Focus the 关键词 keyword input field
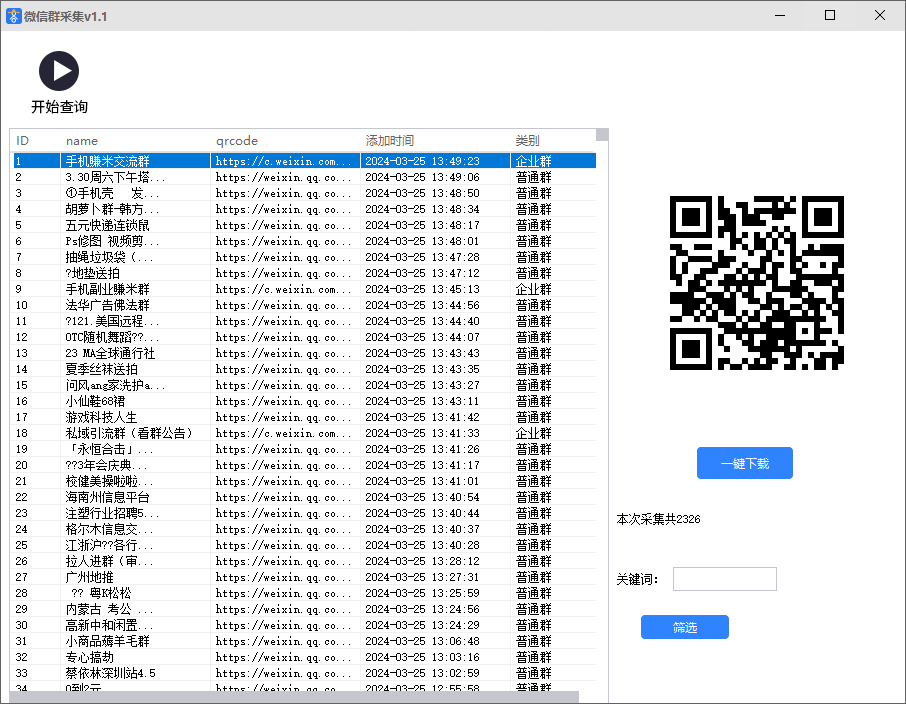 tap(724, 579)
